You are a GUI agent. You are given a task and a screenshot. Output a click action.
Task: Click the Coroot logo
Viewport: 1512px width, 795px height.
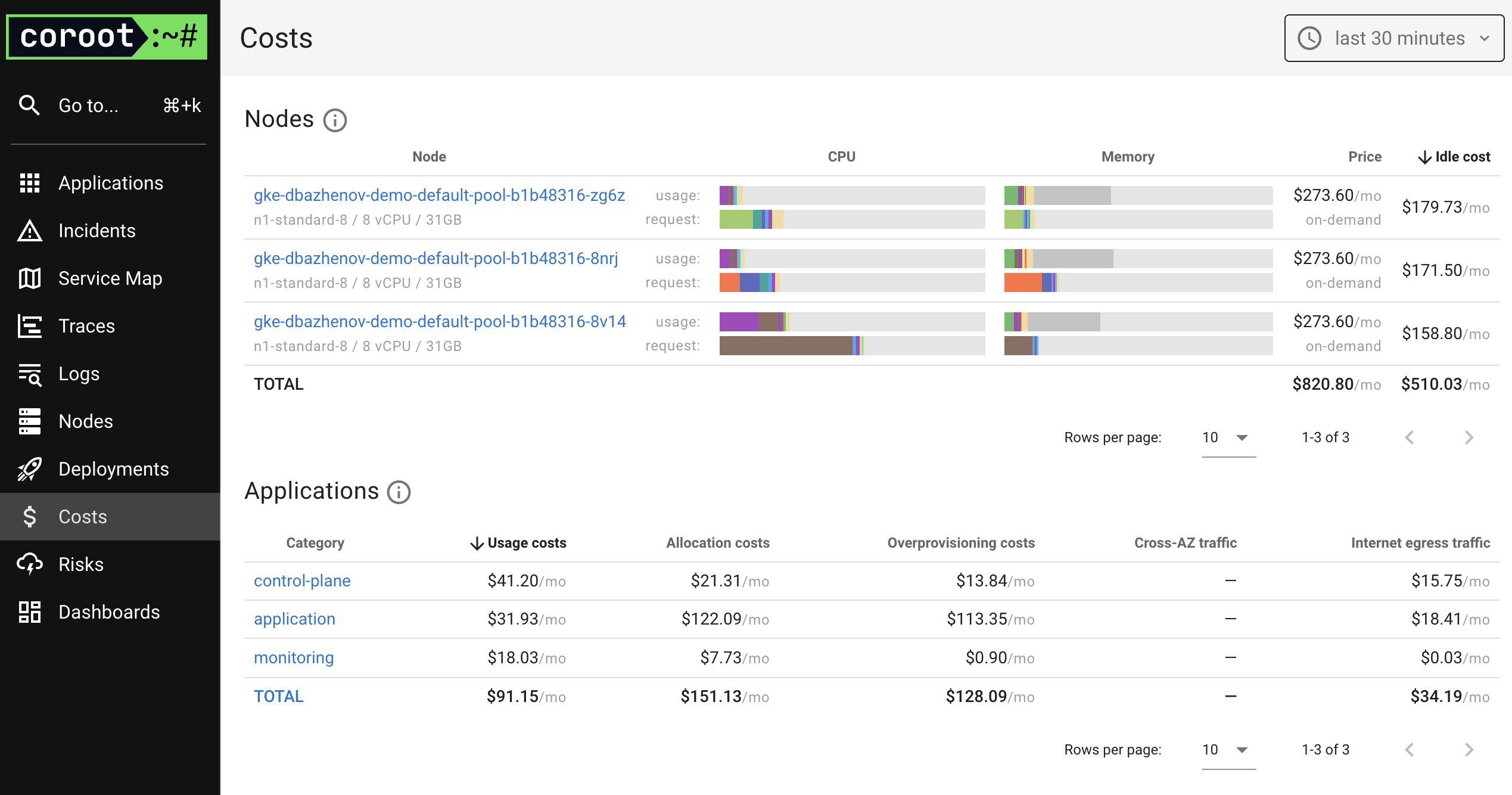(x=107, y=37)
